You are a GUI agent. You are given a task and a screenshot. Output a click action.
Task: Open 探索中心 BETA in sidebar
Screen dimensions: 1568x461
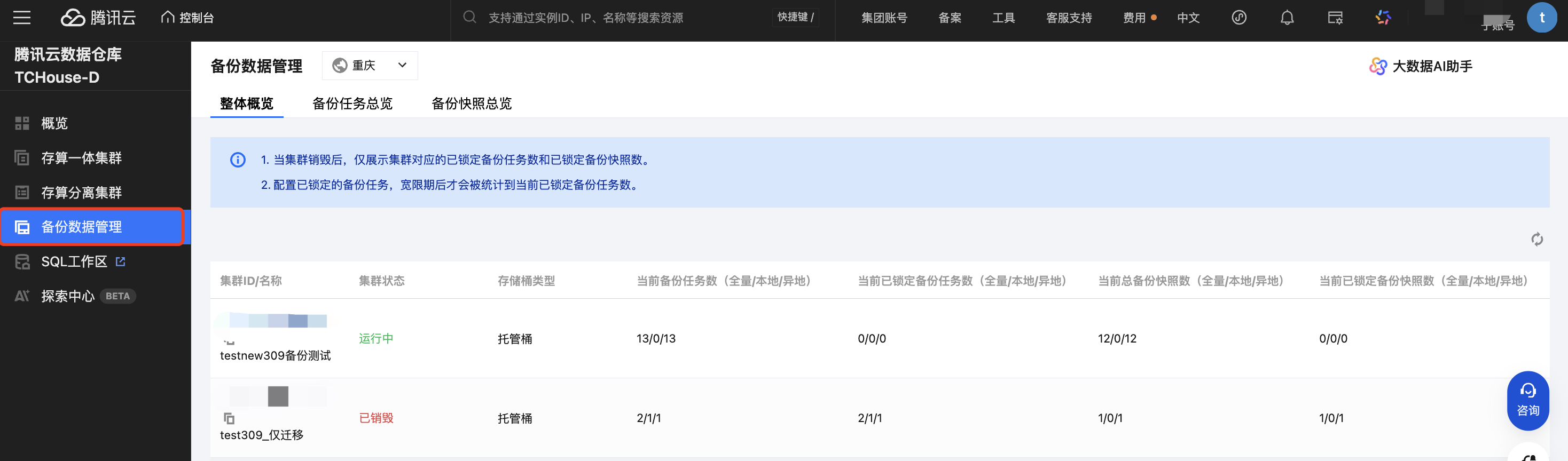tap(68, 296)
